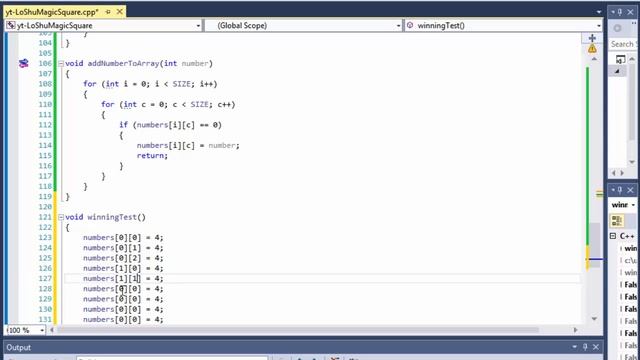This screenshot has width=640, height=360.
Task: Click the right panel scroll right arrow
Action: coord(622,173)
